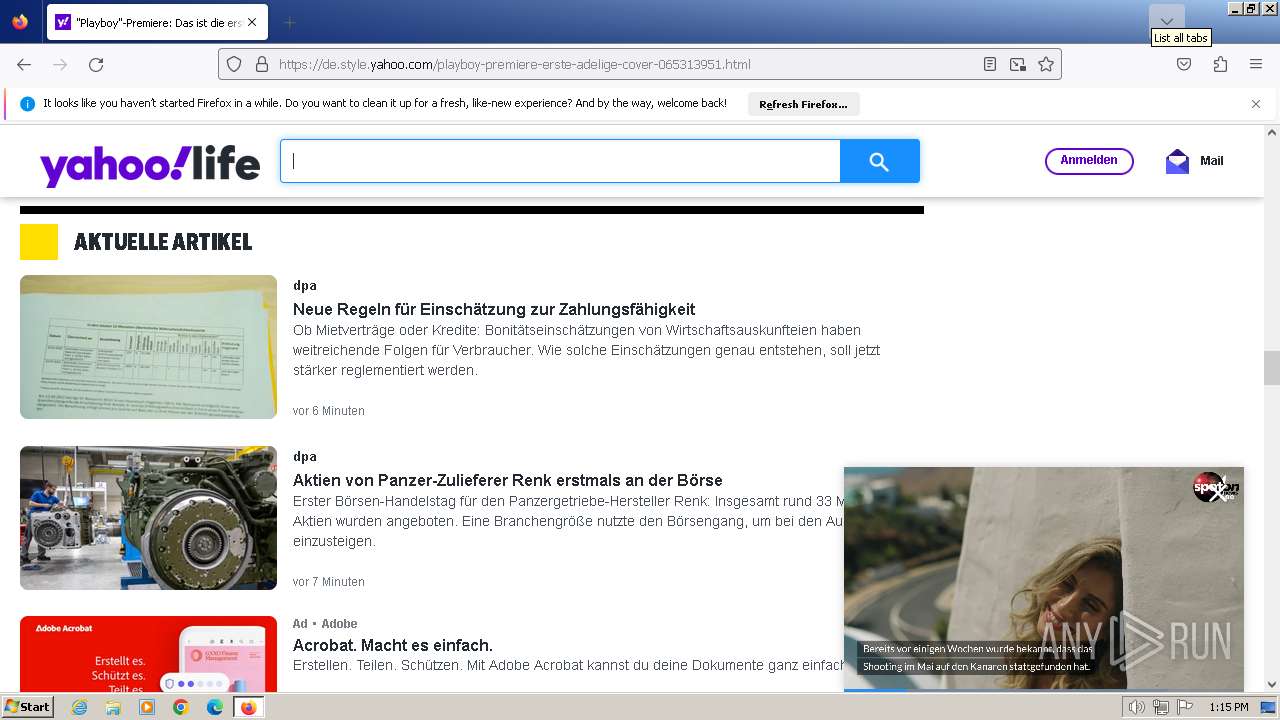Select the "Playboy"-Premiere tab
The height and width of the screenshot is (720, 1280).
pos(157,22)
